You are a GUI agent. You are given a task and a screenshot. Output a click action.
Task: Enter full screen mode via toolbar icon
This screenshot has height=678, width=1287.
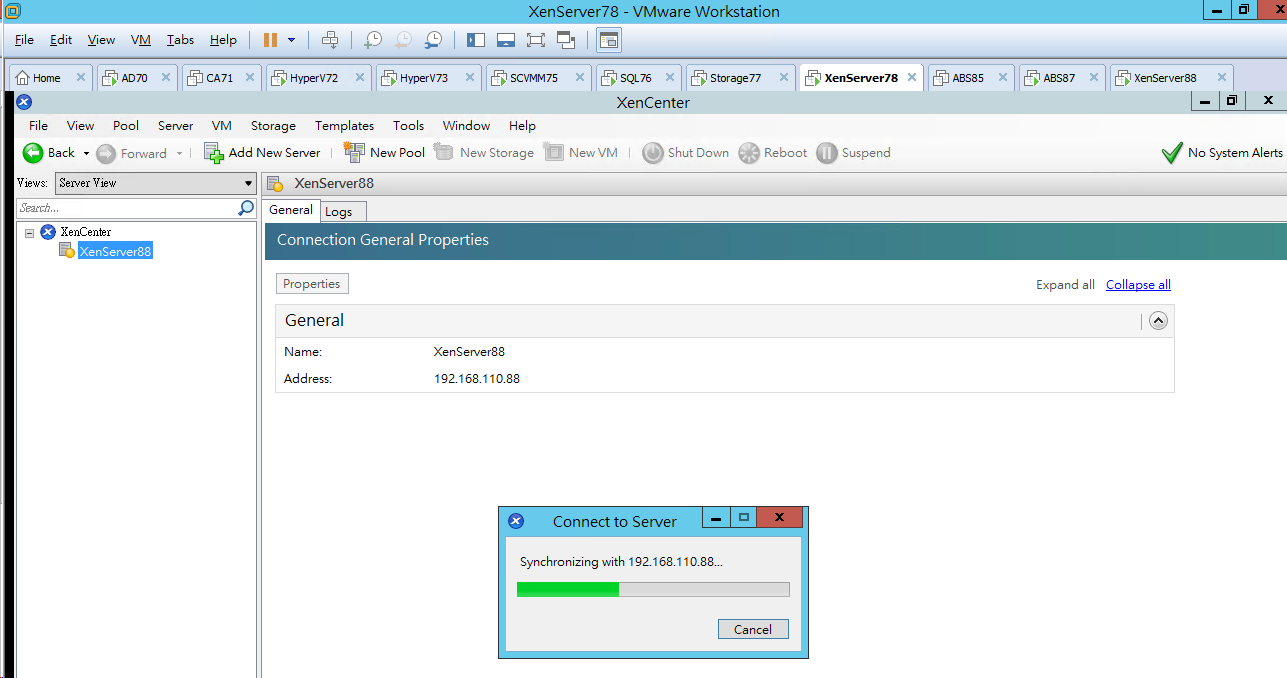click(x=536, y=40)
